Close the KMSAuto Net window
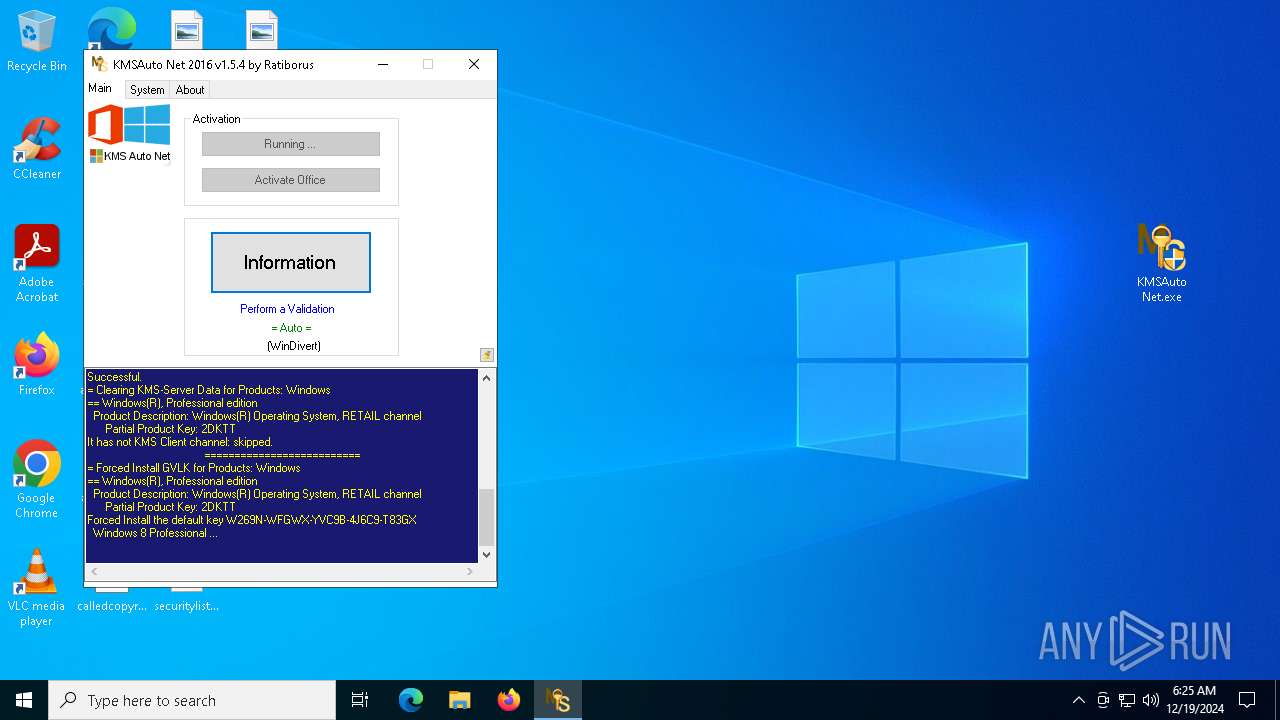1280x720 pixels. coord(474,64)
